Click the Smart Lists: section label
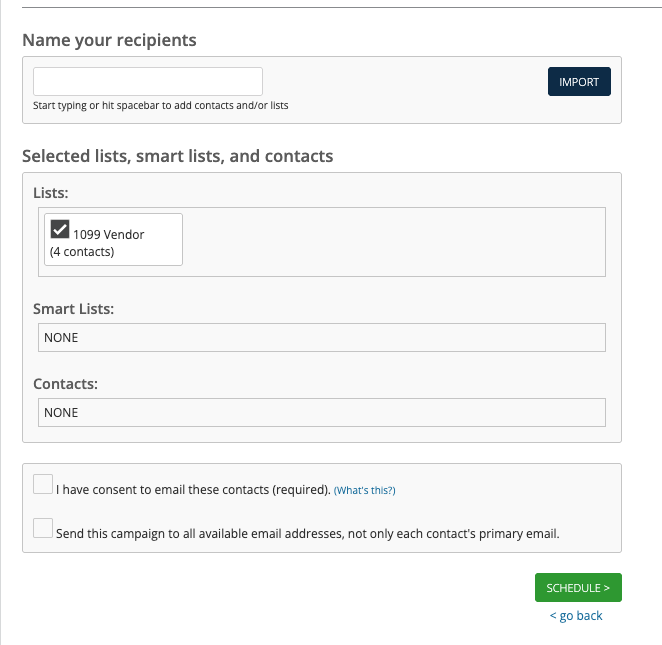 73,309
